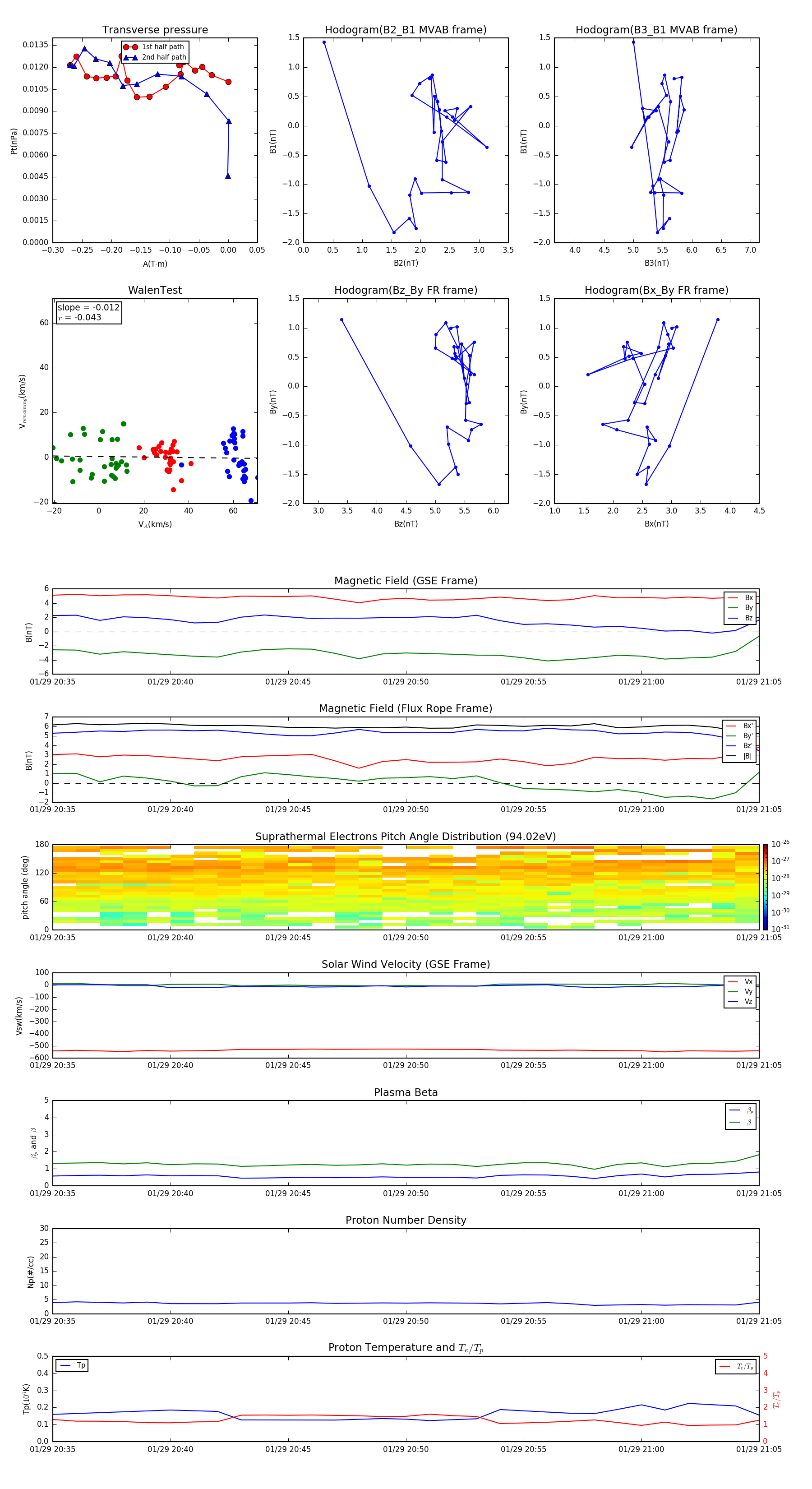Click the 'Plasma Beta' plot title
This screenshot has height=1489, width=812.
click(406, 1092)
